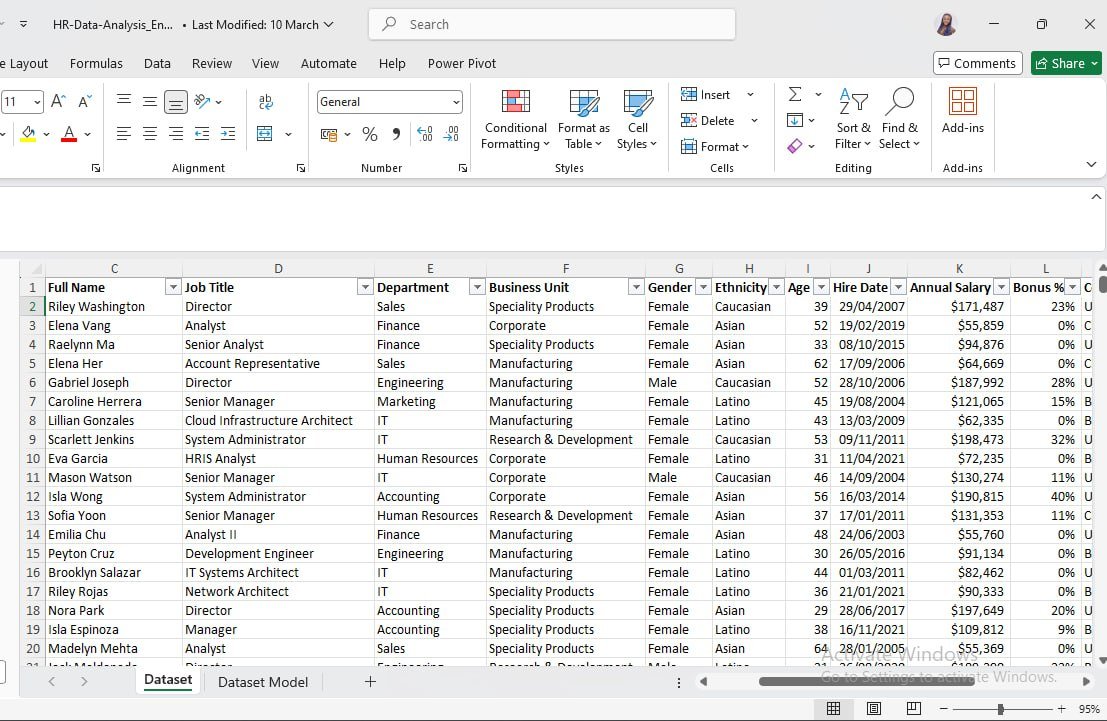Open the Fill down icon
Image resolution: width=1107 pixels, height=721 pixels.
coord(795,120)
